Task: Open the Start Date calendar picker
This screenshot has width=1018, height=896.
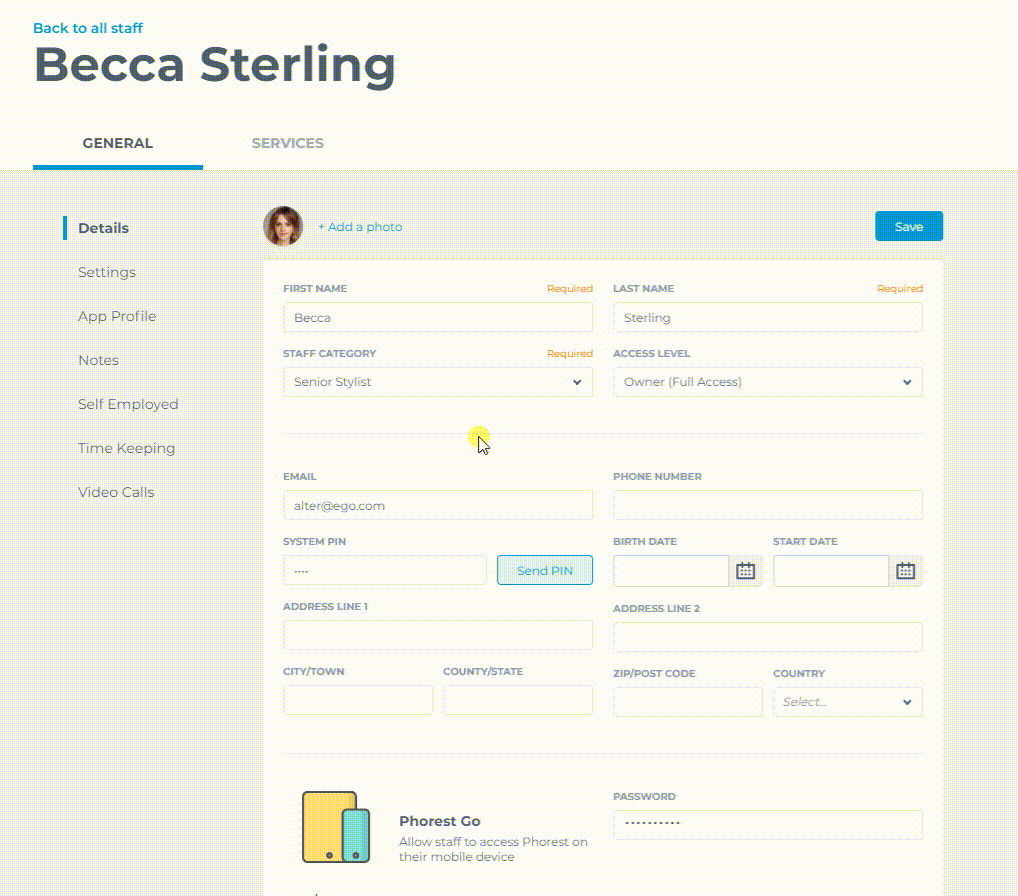Action: coord(905,571)
